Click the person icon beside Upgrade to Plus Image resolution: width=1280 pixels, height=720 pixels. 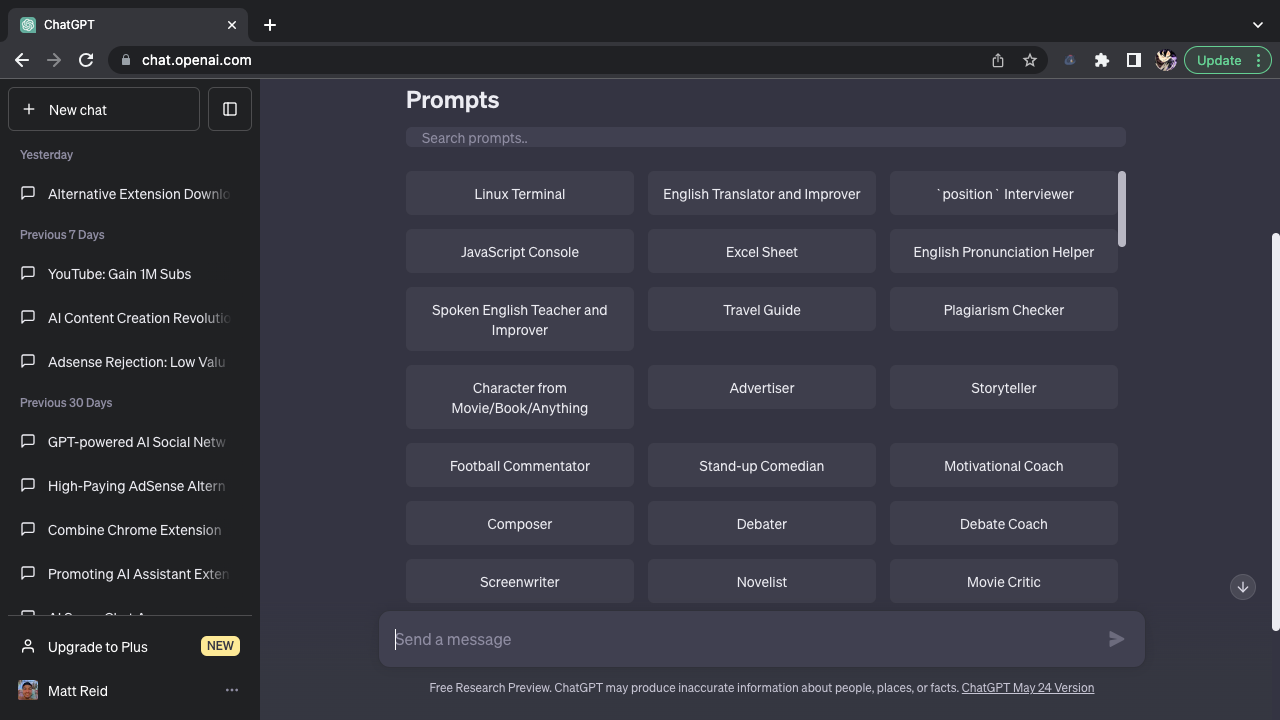point(28,646)
